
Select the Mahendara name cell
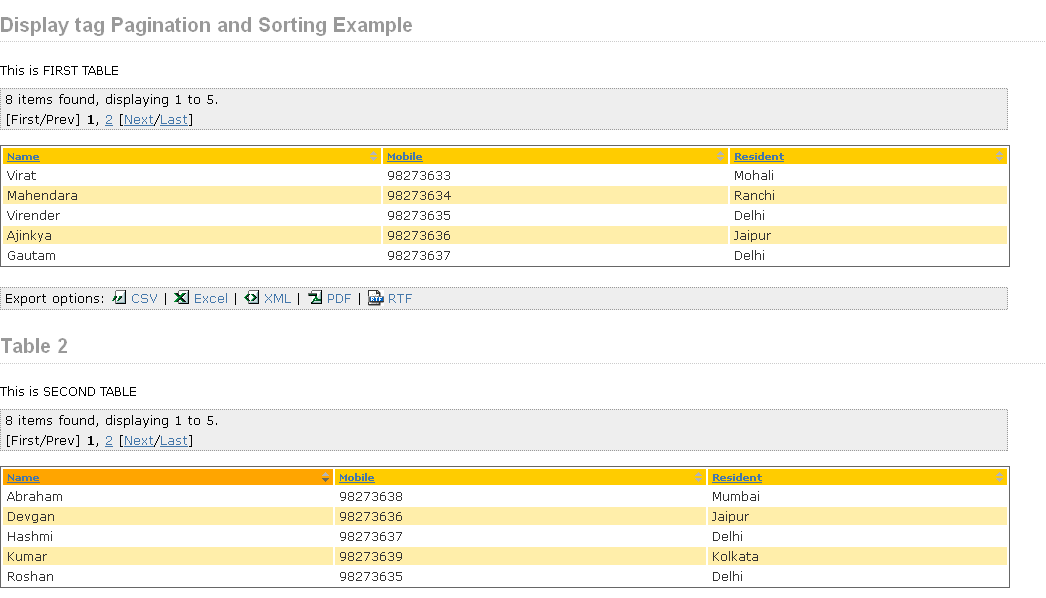[x=192, y=196]
